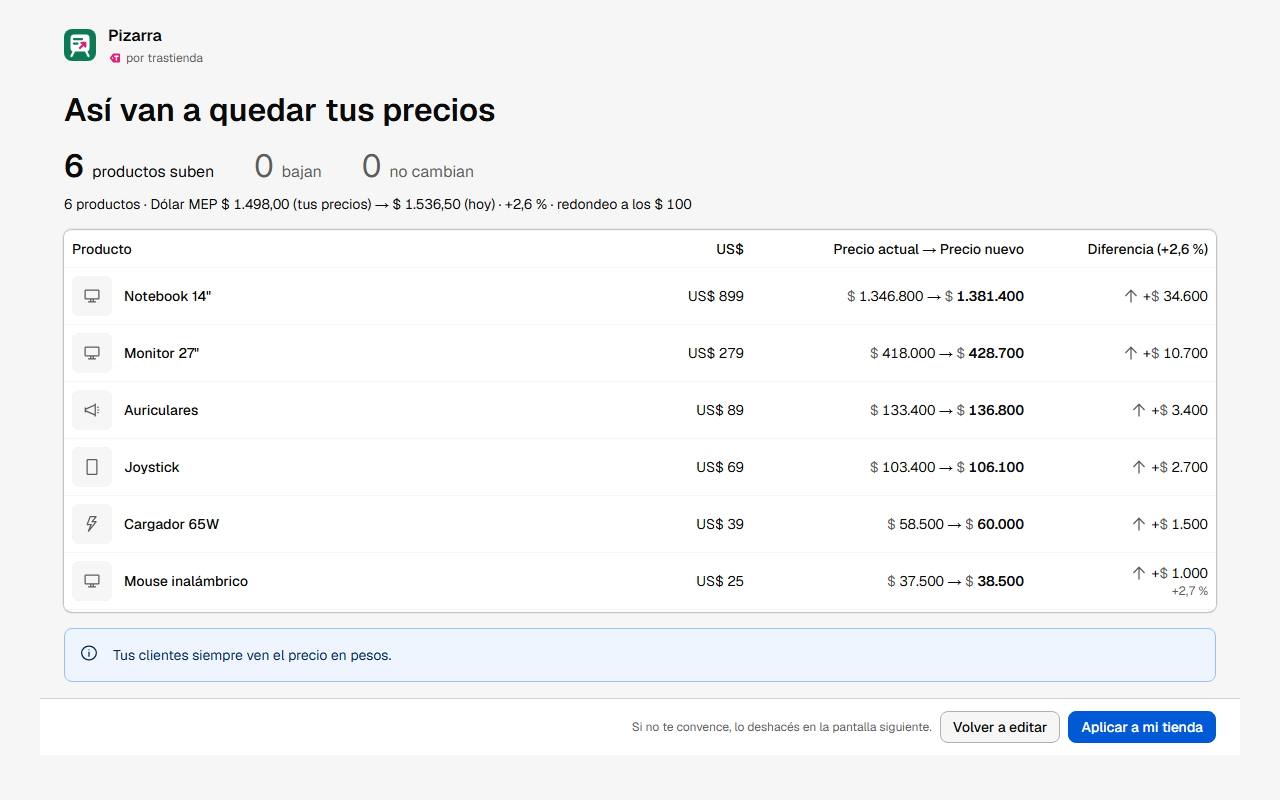
Task: Select the "Joystick" product name
Action: click(x=152, y=467)
